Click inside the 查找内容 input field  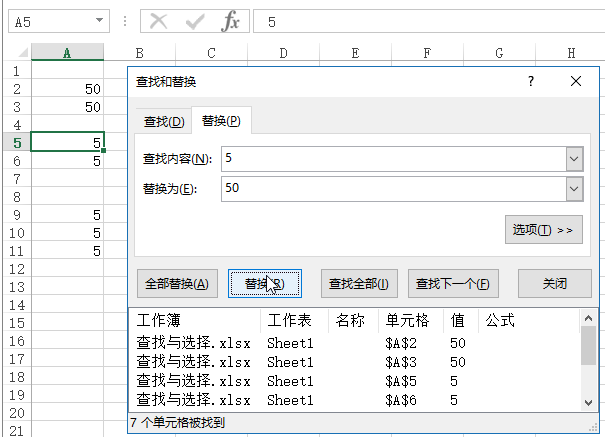point(390,158)
